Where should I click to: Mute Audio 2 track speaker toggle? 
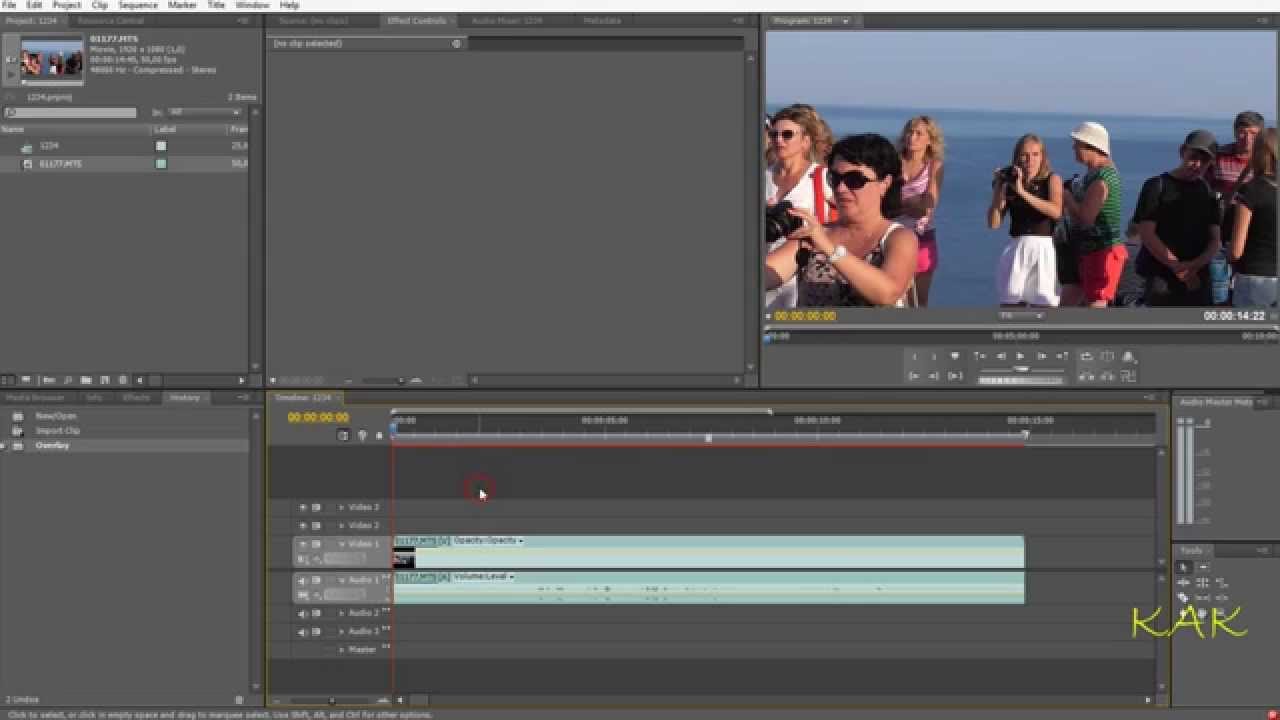coord(303,613)
